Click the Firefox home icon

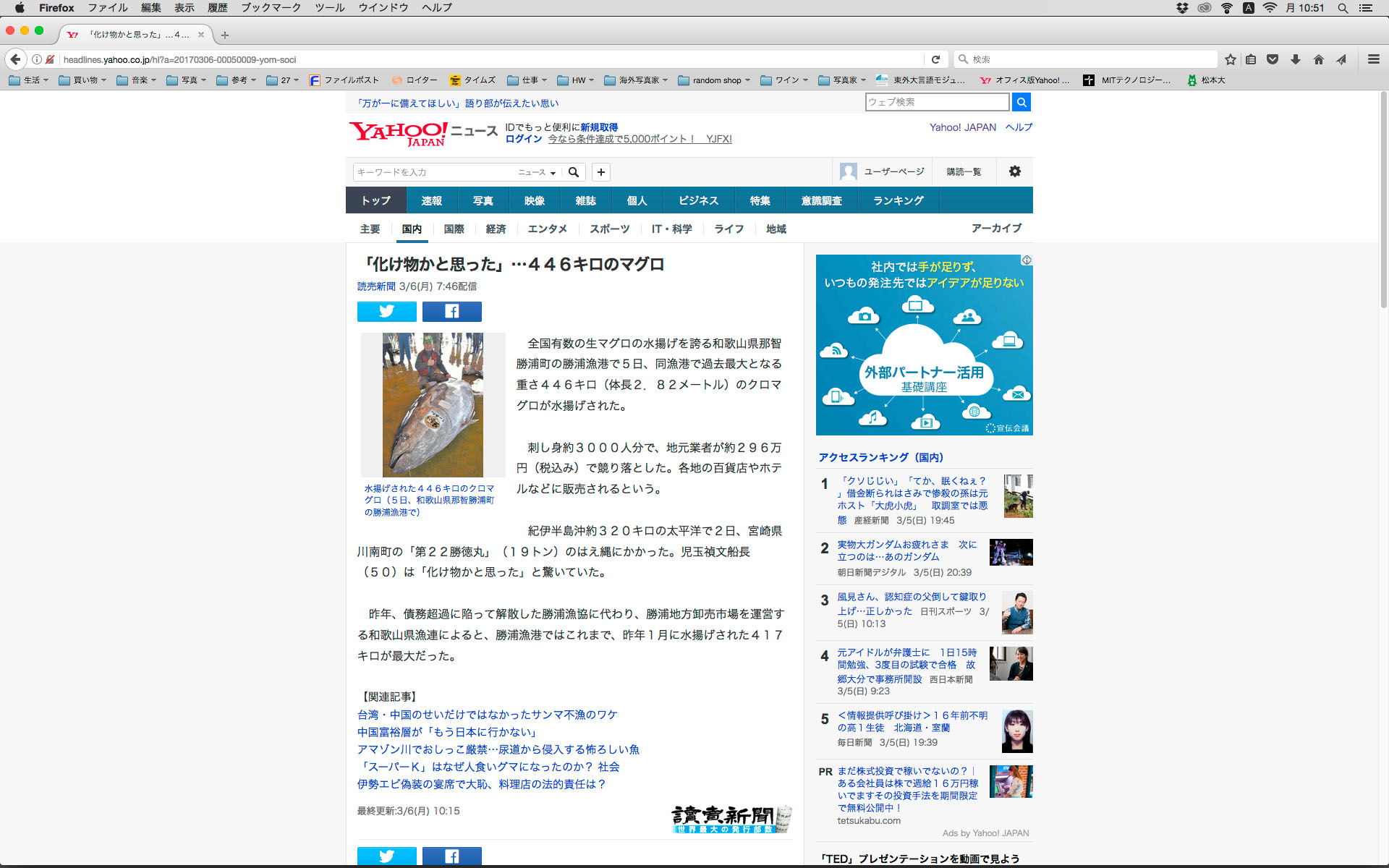pyautogui.click(x=1318, y=59)
